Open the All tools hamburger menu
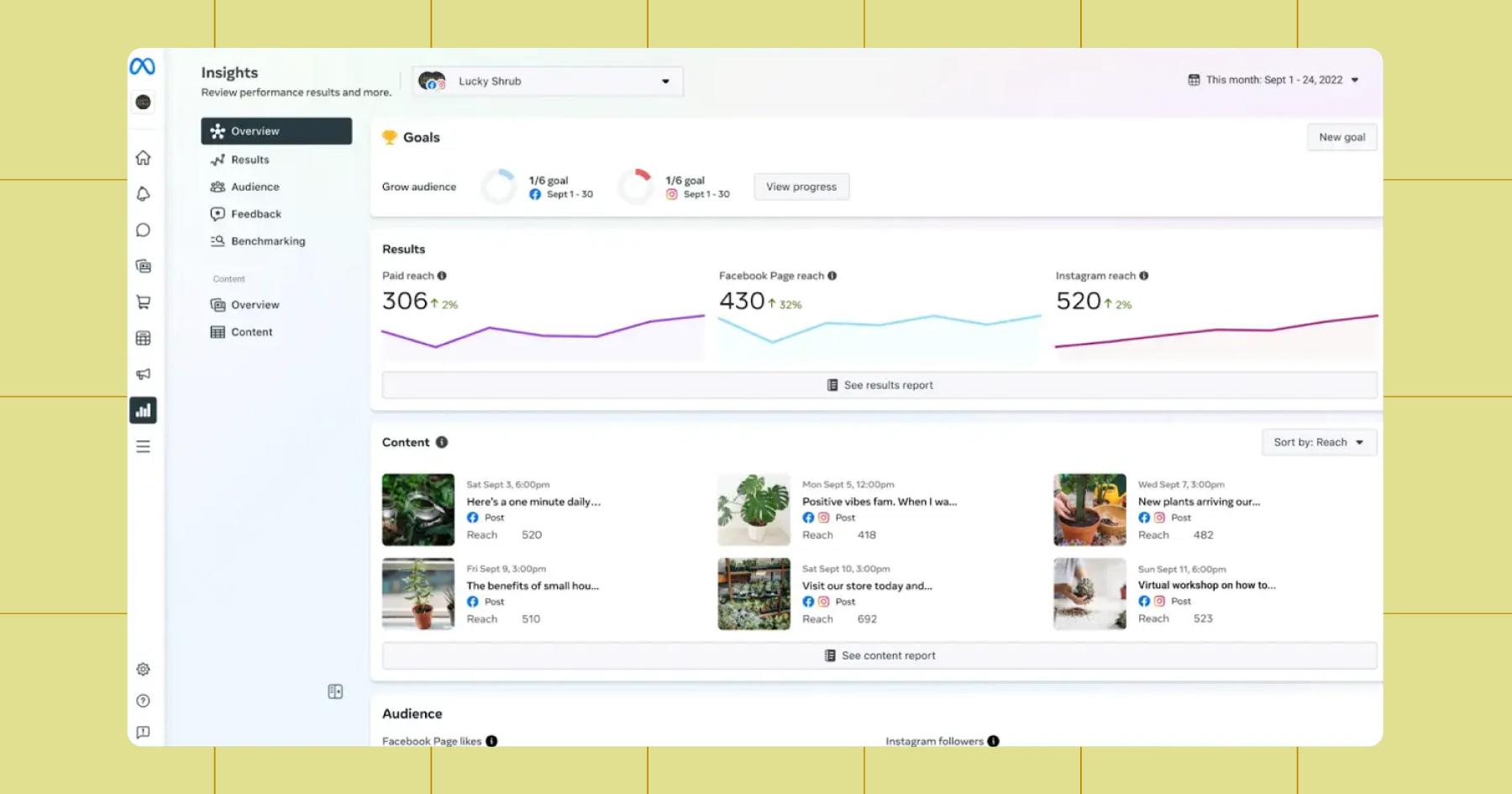Viewport: 1512px width, 794px height. (x=144, y=446)
